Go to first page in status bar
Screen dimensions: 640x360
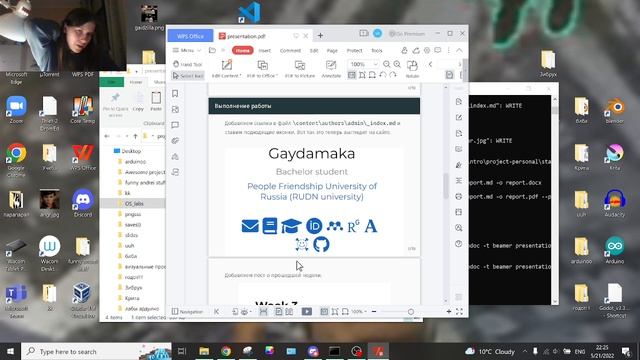coord(217,311)
